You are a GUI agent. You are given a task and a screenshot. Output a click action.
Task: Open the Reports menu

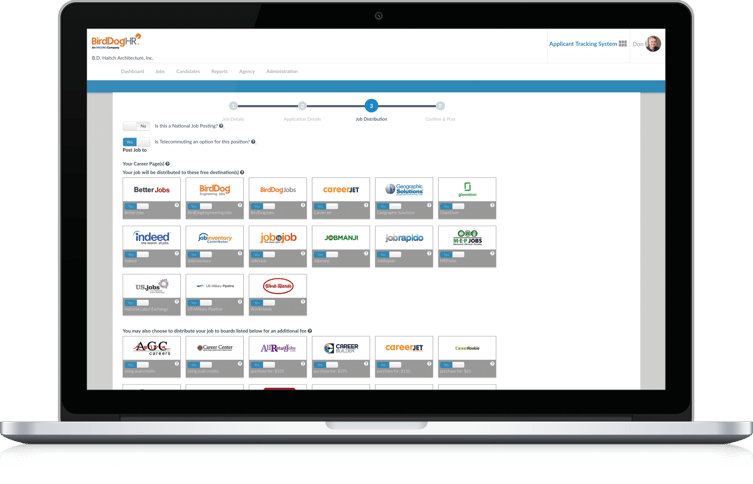[219, 72]
